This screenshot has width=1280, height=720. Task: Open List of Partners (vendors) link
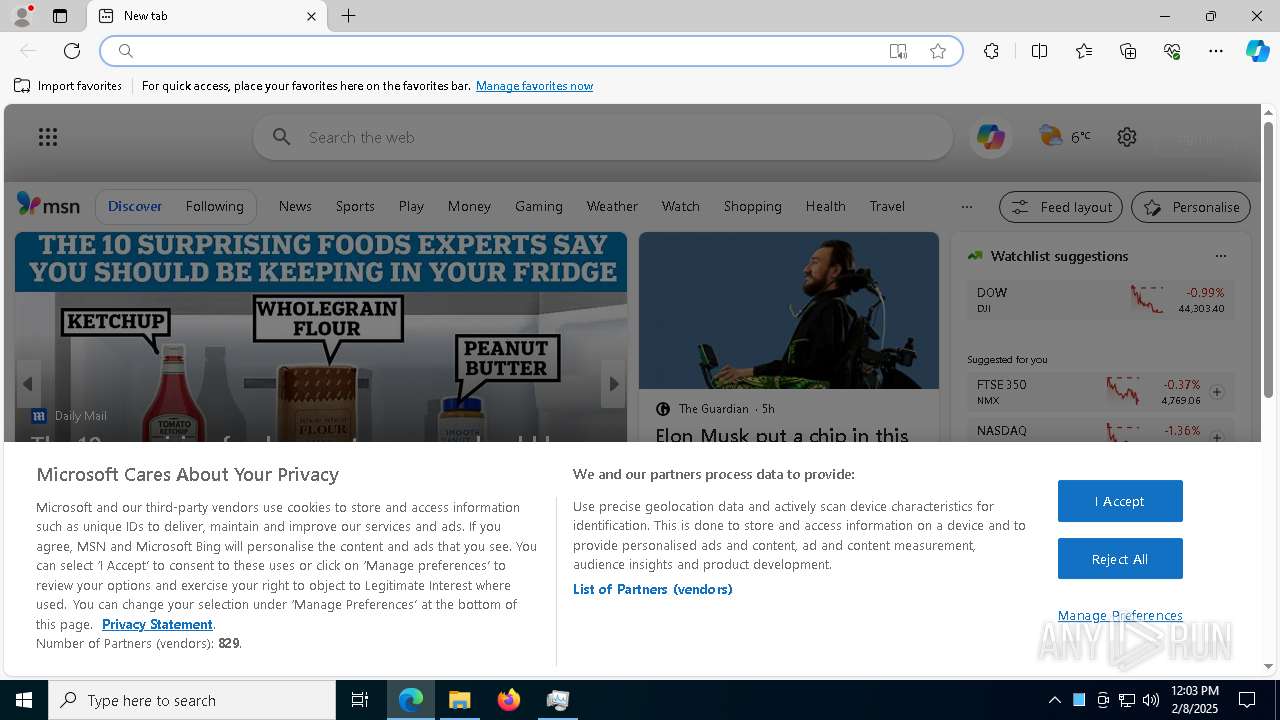[x=653, y=589]
